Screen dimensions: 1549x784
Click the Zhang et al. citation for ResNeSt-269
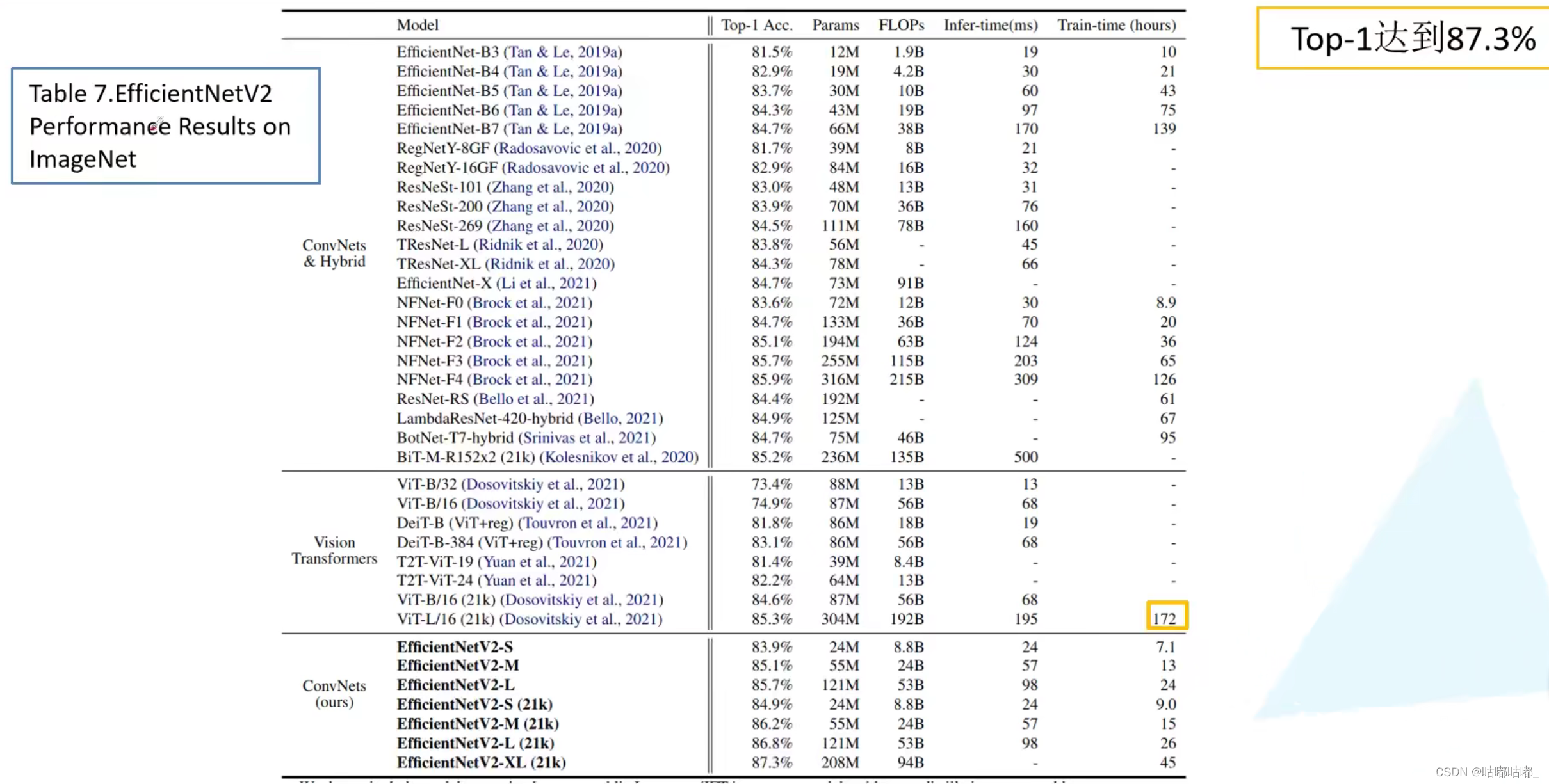tap(550, 226)
